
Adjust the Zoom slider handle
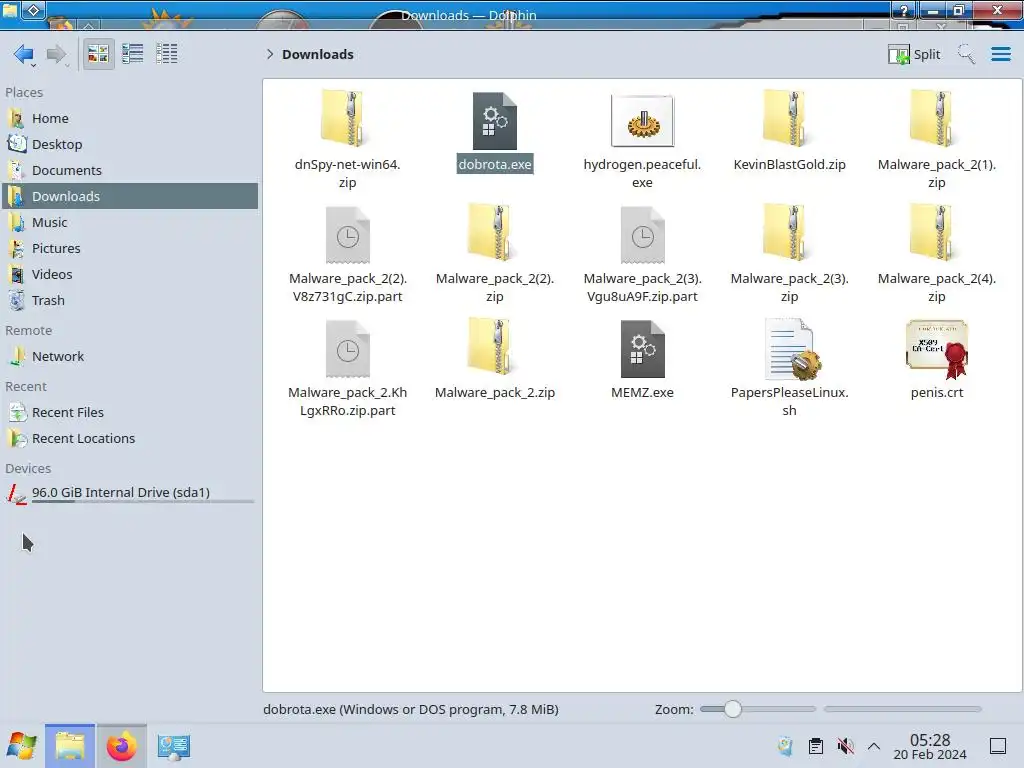tap(733, 709)
